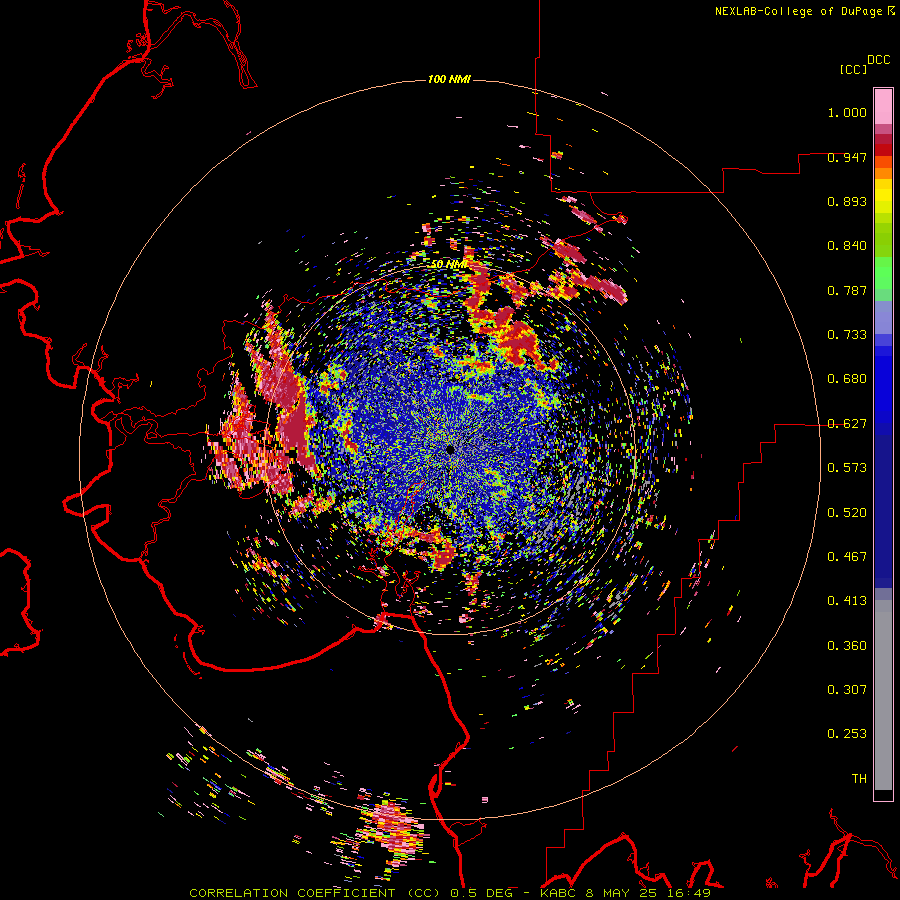Pick the orange segment of the color bar
Image resolution: width=900 pixels, height=900 pixels.
pyautogui.click(x=883, y=173)
